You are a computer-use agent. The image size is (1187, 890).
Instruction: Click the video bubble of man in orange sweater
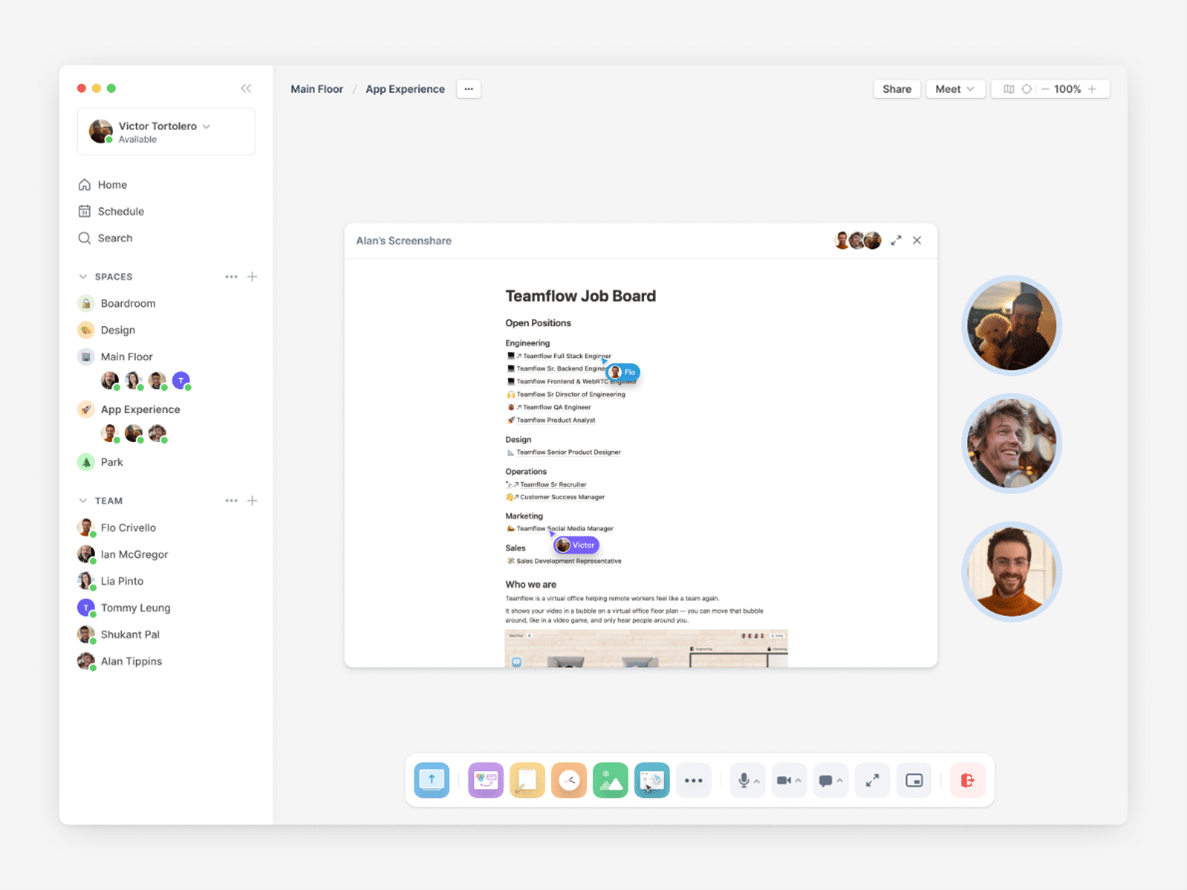tap(1011, 571)
